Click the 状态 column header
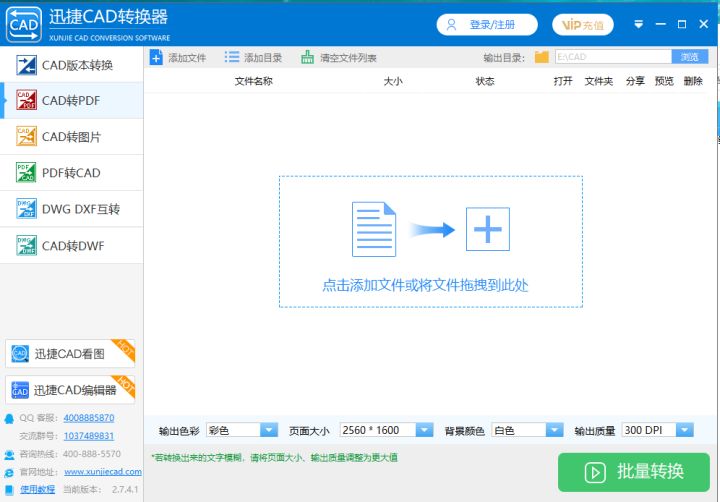 point(485,81)
